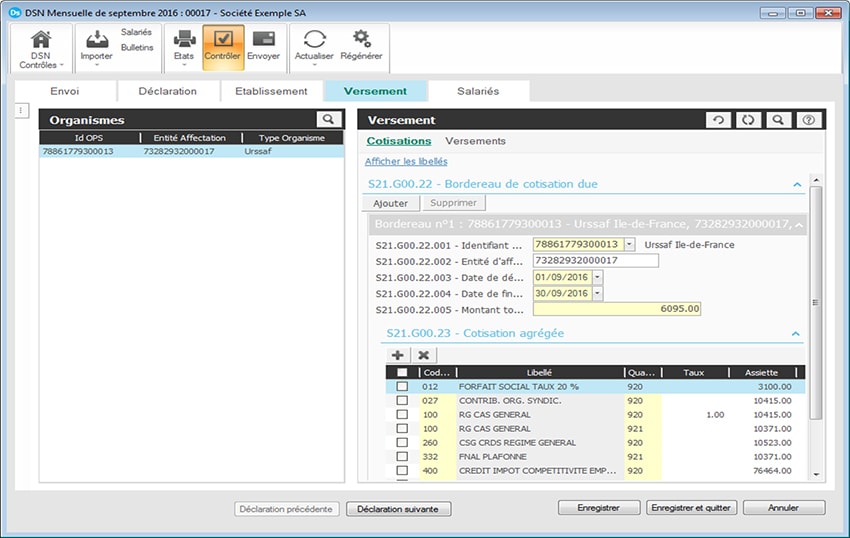Image resolution: width=850 pixels, height=538 pixels.
Task: Select Bulletins in the Importer group
Action: (137, 48)
